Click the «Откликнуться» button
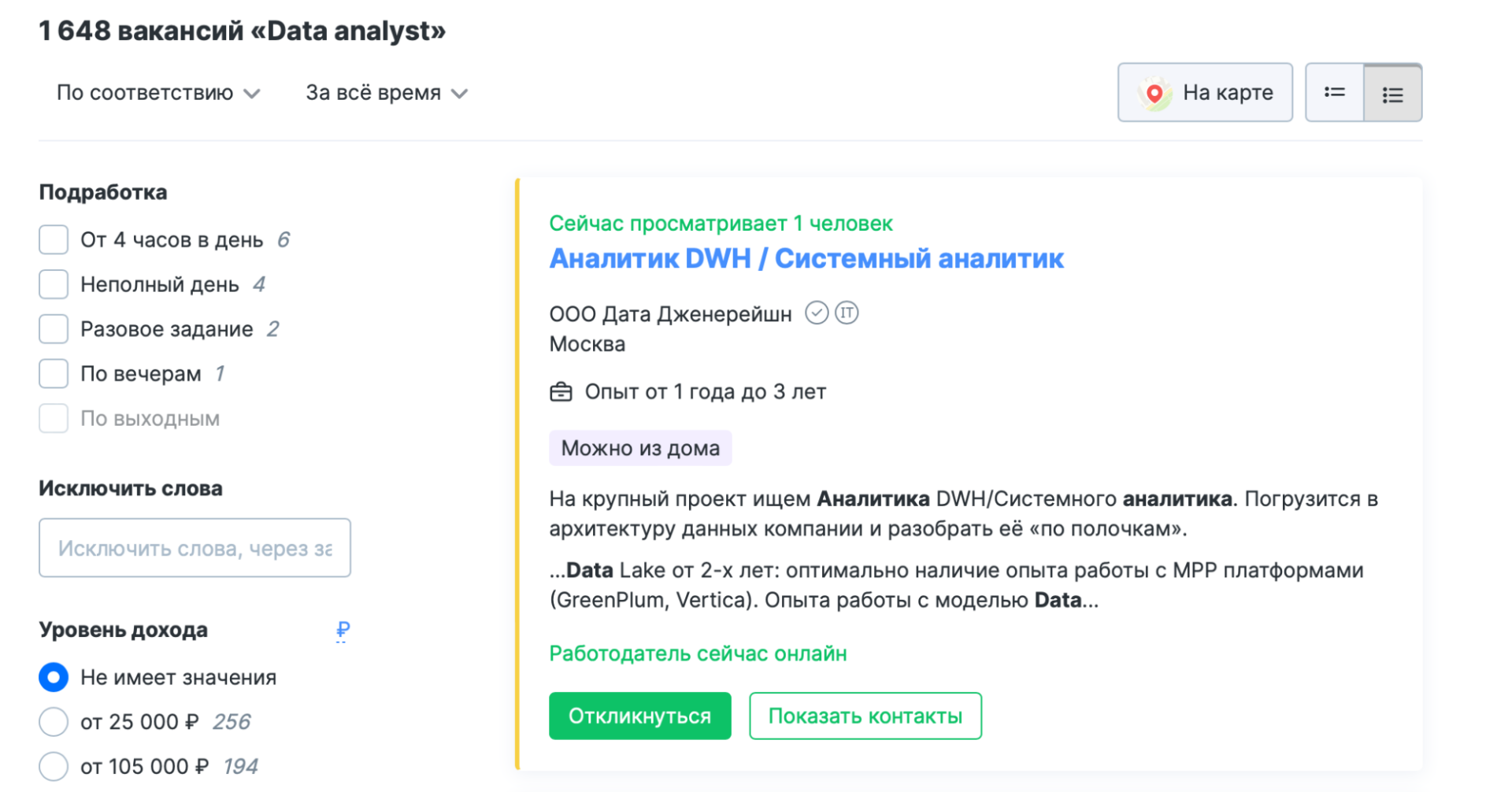Viewport: 1512px width, 792px height. 639,716
